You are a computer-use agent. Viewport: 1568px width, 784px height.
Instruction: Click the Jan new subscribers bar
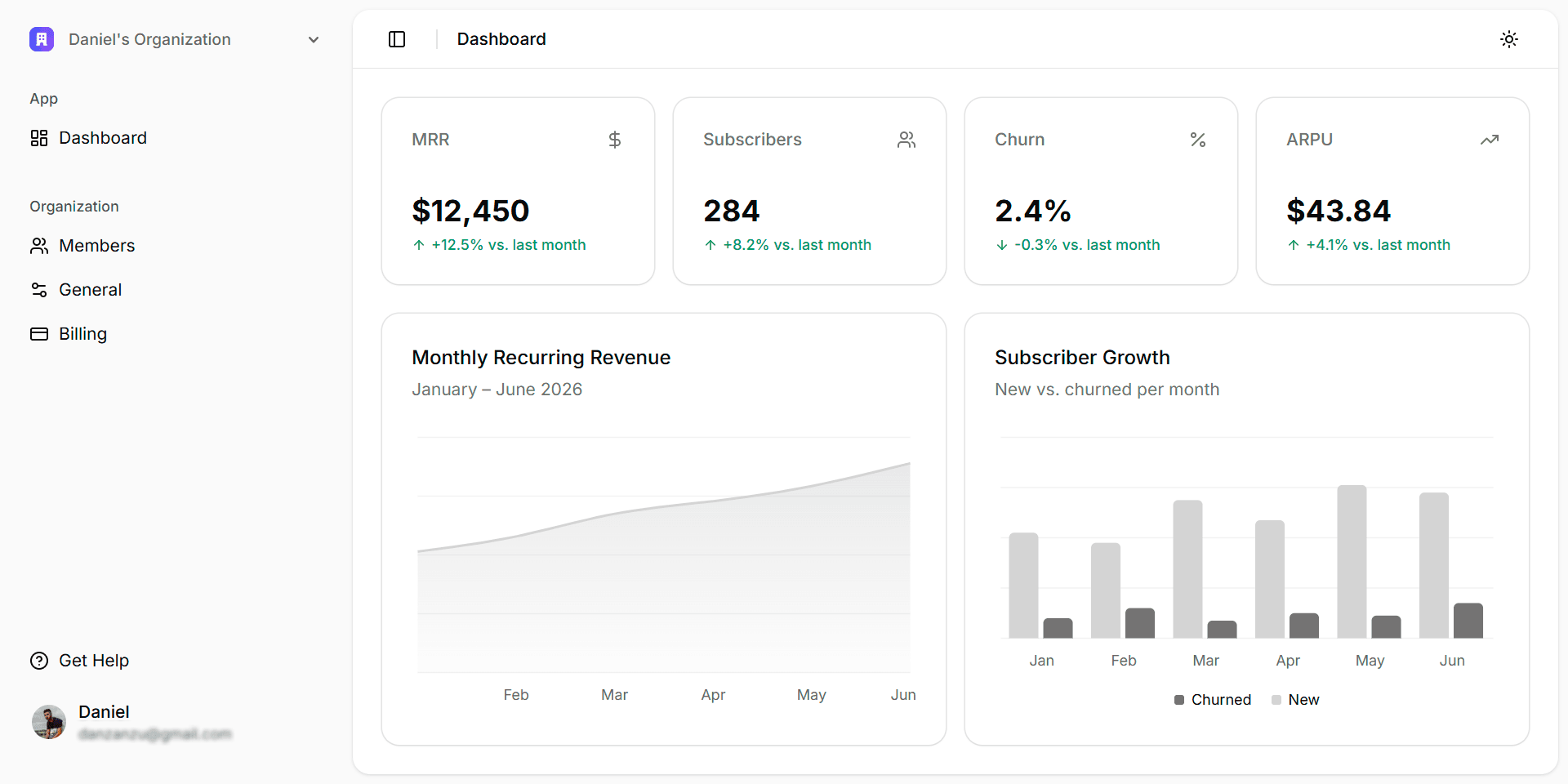point(1024,586)
